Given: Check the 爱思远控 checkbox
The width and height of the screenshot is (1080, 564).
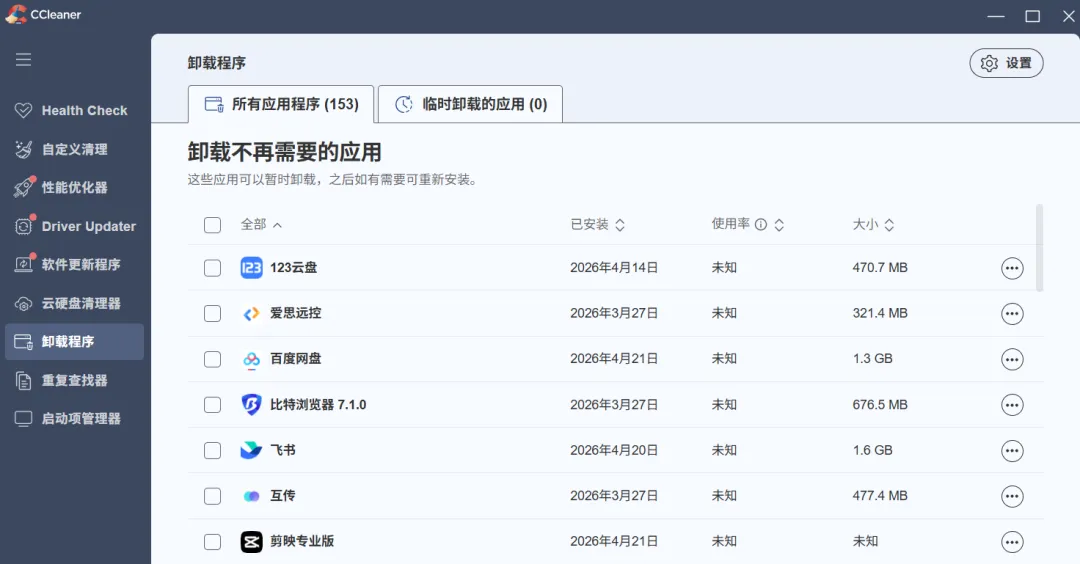Looking at the screenshot, I should pos(212,313).
